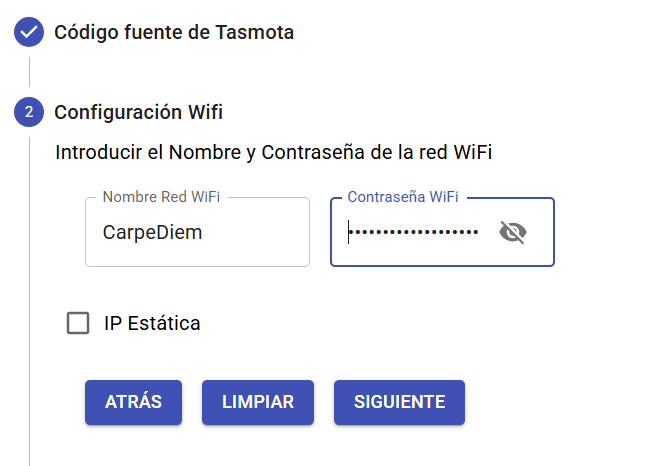This screenshot has width=666, height=466.
Task: Select the Configuración Wifi step title
Action: [x=138, y=112]
